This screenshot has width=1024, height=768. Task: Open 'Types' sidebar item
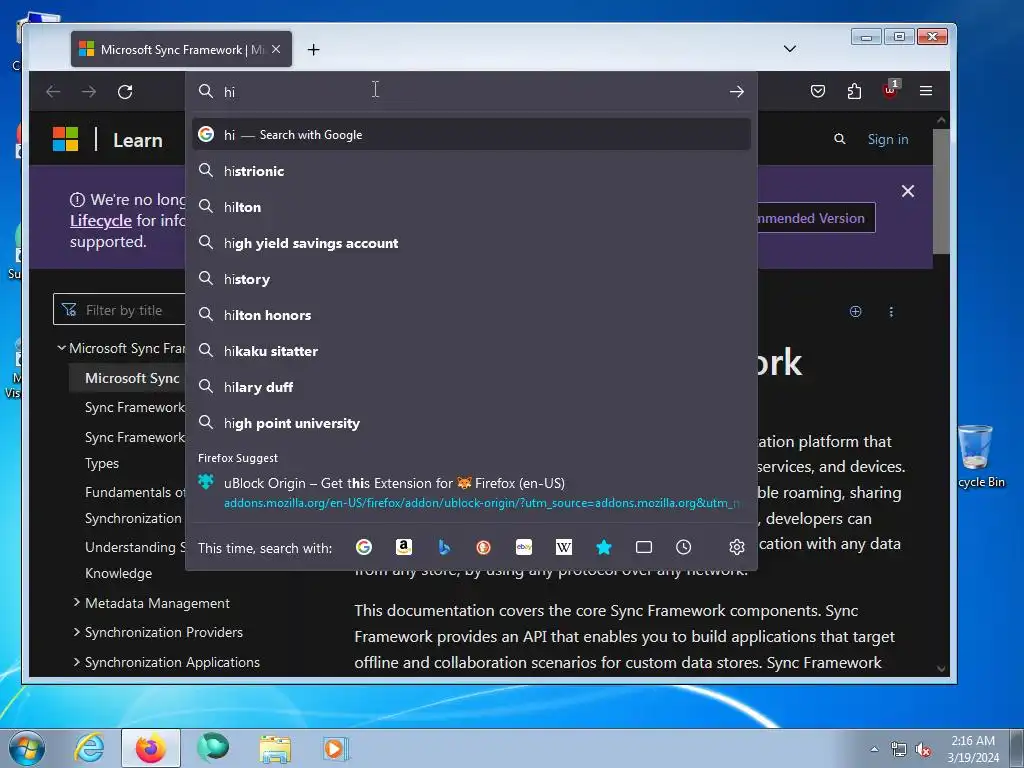[x=102, y=463]
